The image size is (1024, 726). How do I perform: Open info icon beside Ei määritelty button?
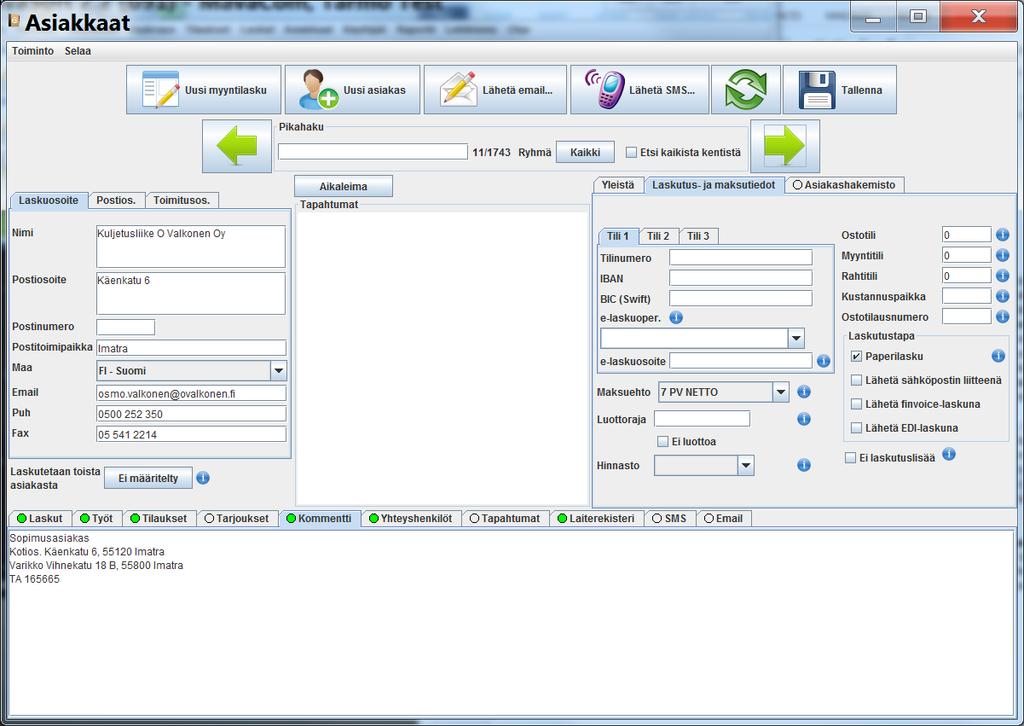click(203, 478)
